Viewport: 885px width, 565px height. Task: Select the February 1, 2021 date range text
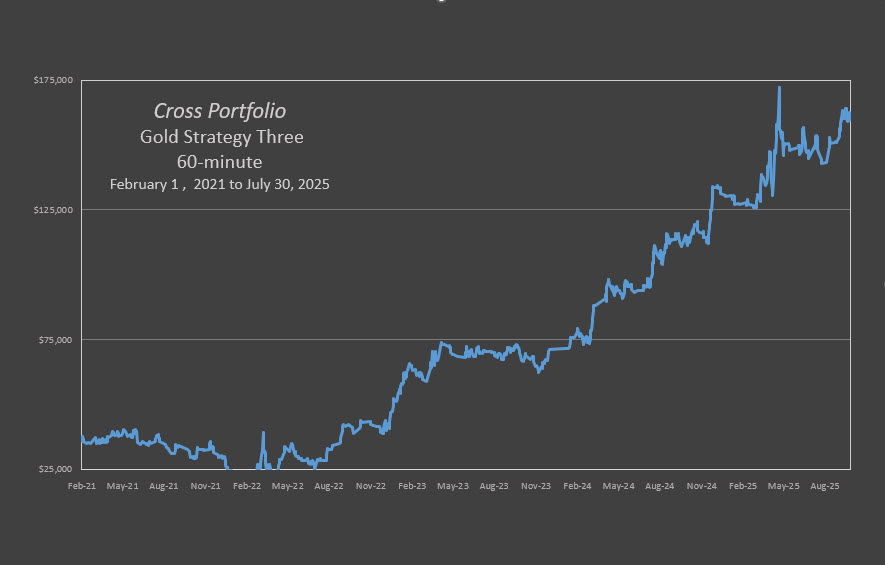click(x=219, y=185)
